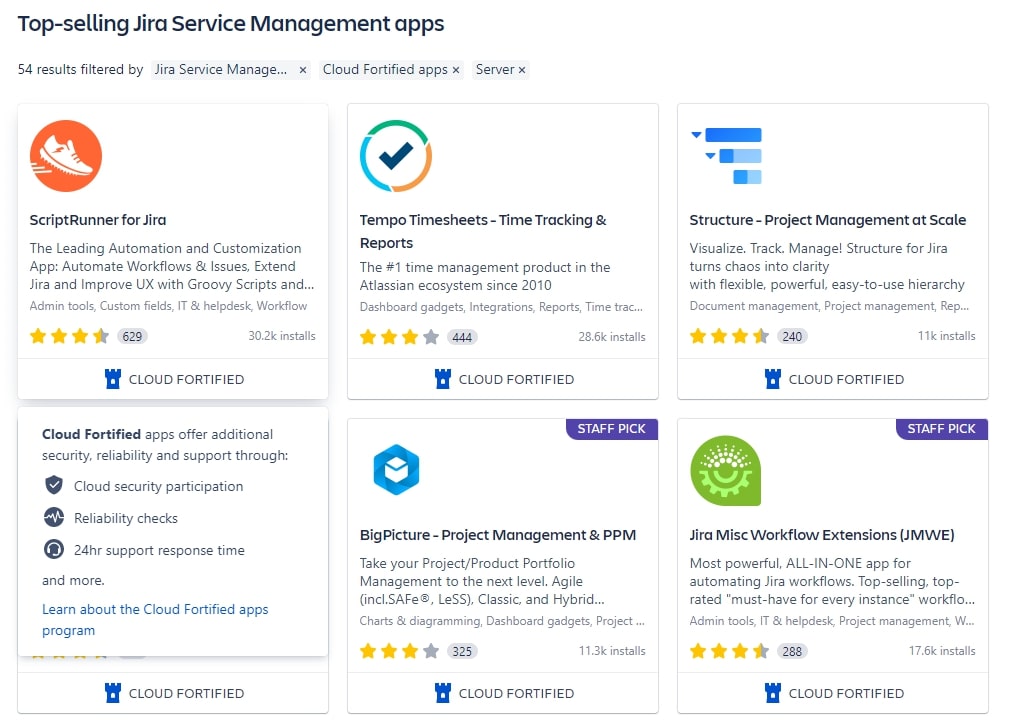Click the Cloud Fortified castle icon under Tempo Timesheets
1036x726 pixels.
[x=443, y=379]
